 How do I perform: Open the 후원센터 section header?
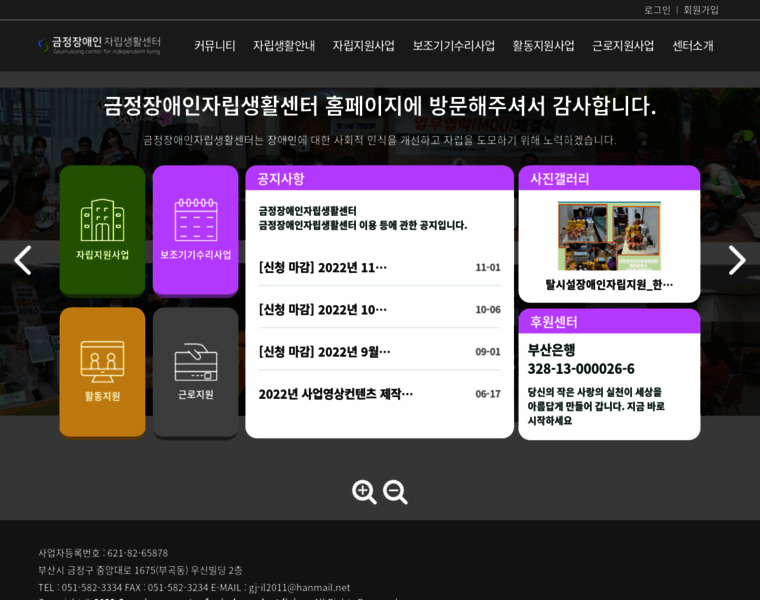(x=609, y=322)
